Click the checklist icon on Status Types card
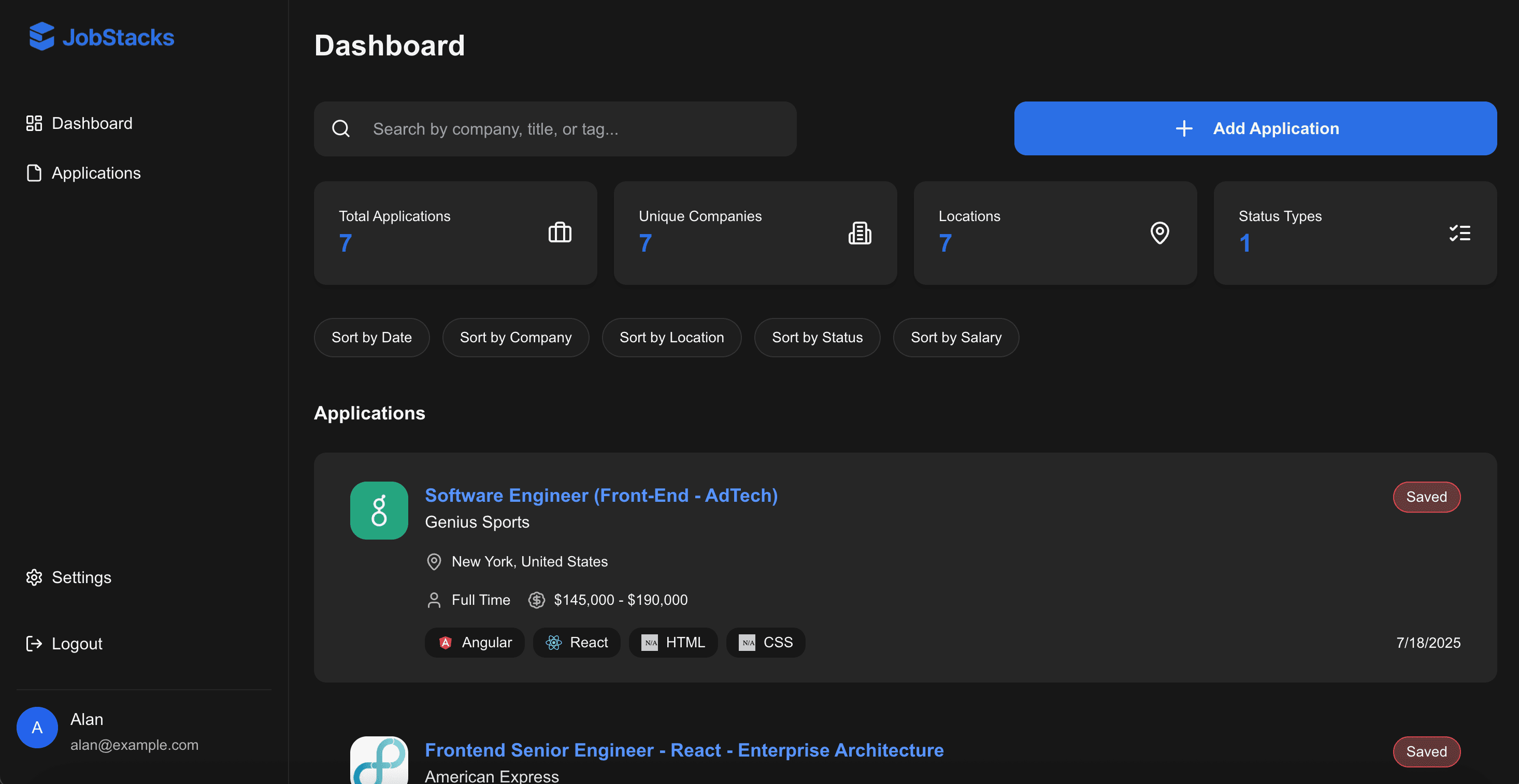 pos(1460,233)
